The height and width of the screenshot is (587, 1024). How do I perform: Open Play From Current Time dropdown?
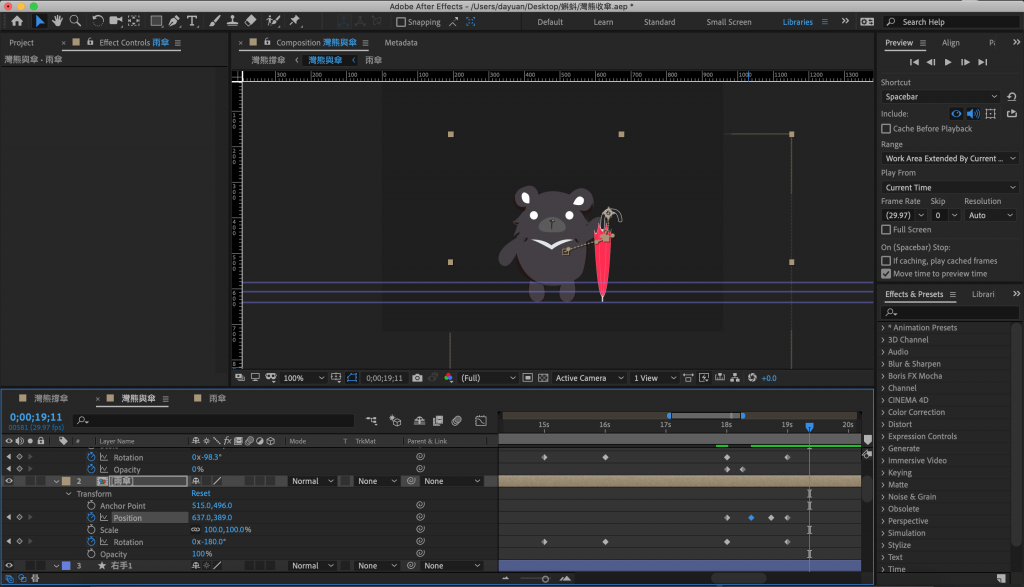point(949,187)
